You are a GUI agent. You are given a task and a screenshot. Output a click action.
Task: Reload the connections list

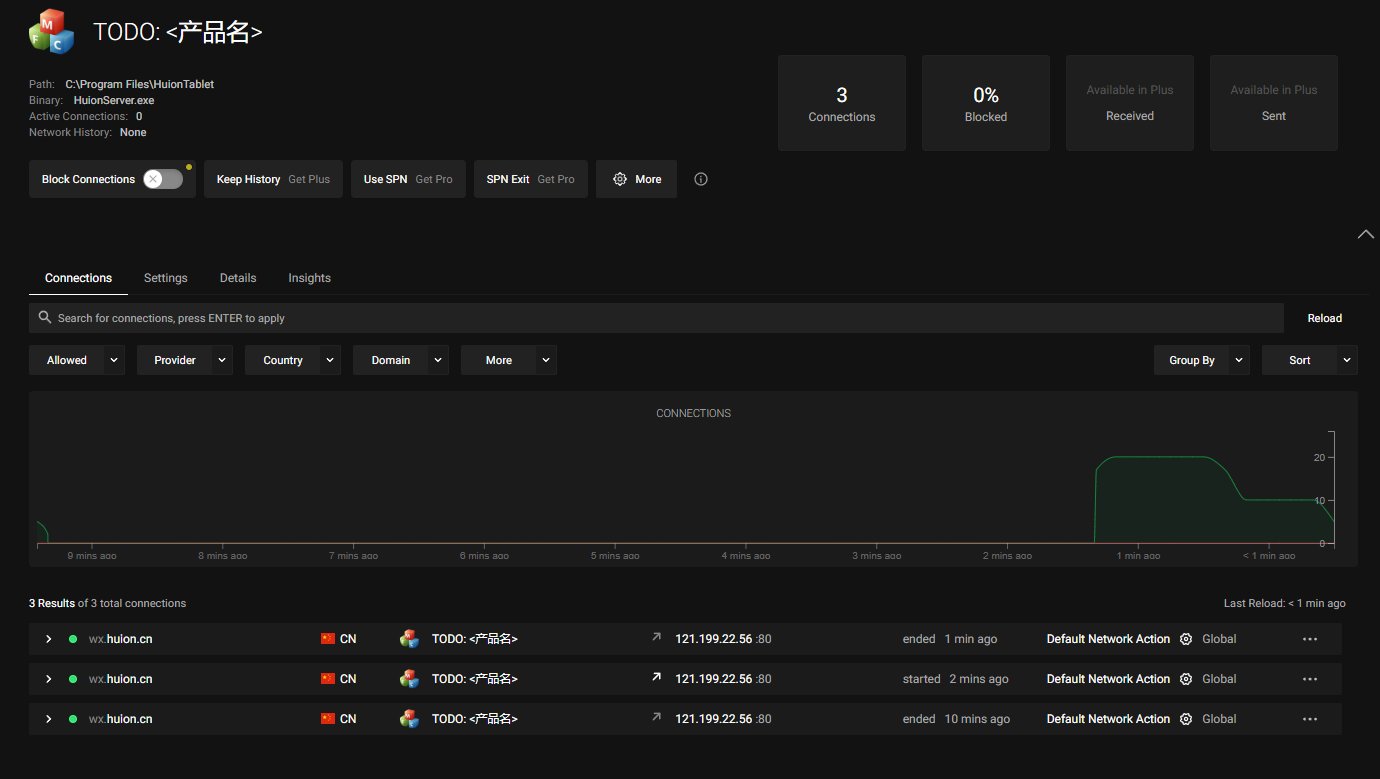tap(1324, 318)
